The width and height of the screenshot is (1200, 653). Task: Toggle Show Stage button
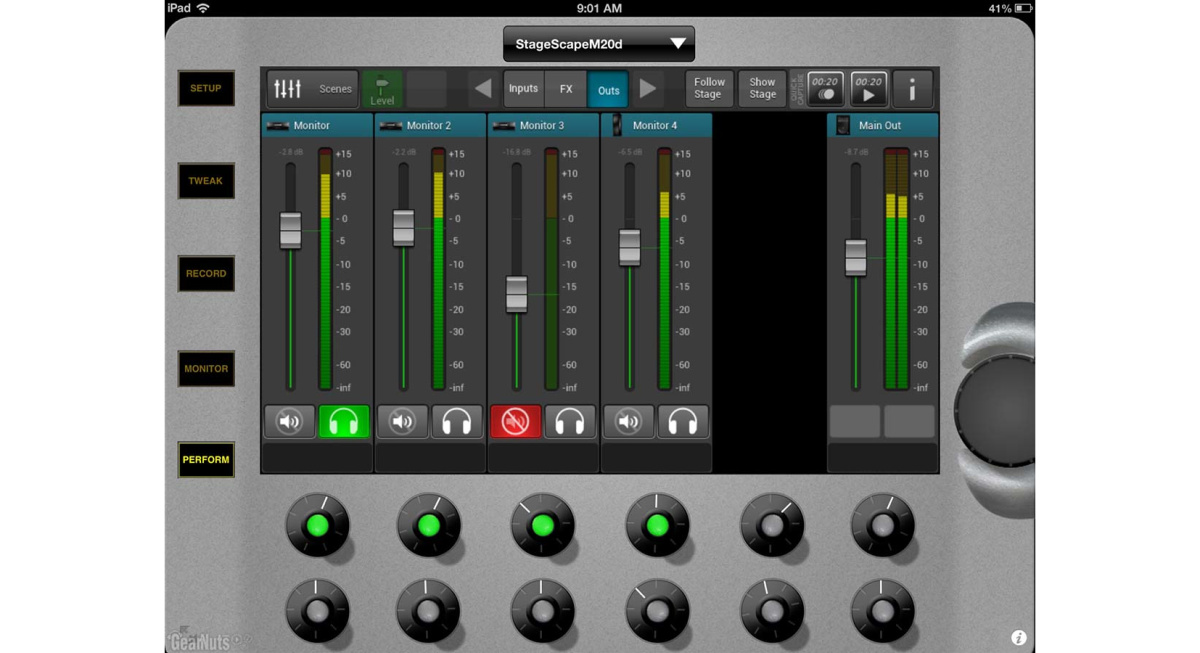tap(762, 89)
